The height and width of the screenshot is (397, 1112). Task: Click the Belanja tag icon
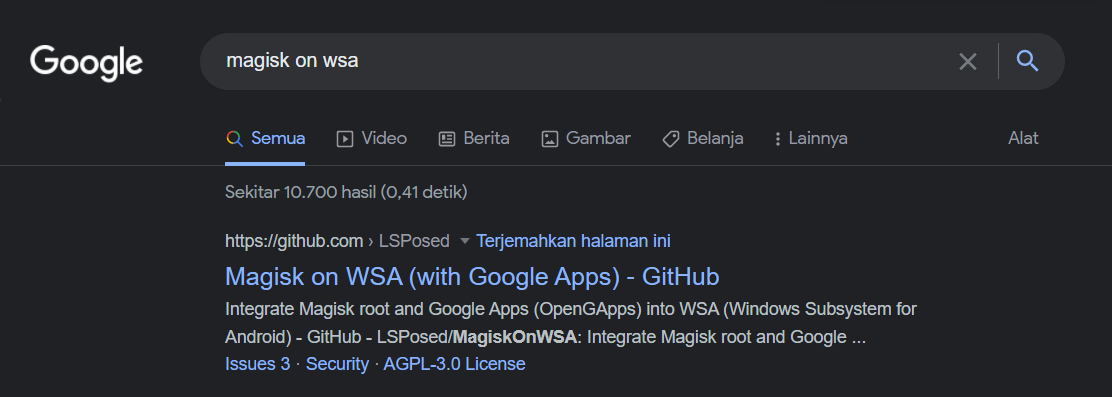click(671, 139)
